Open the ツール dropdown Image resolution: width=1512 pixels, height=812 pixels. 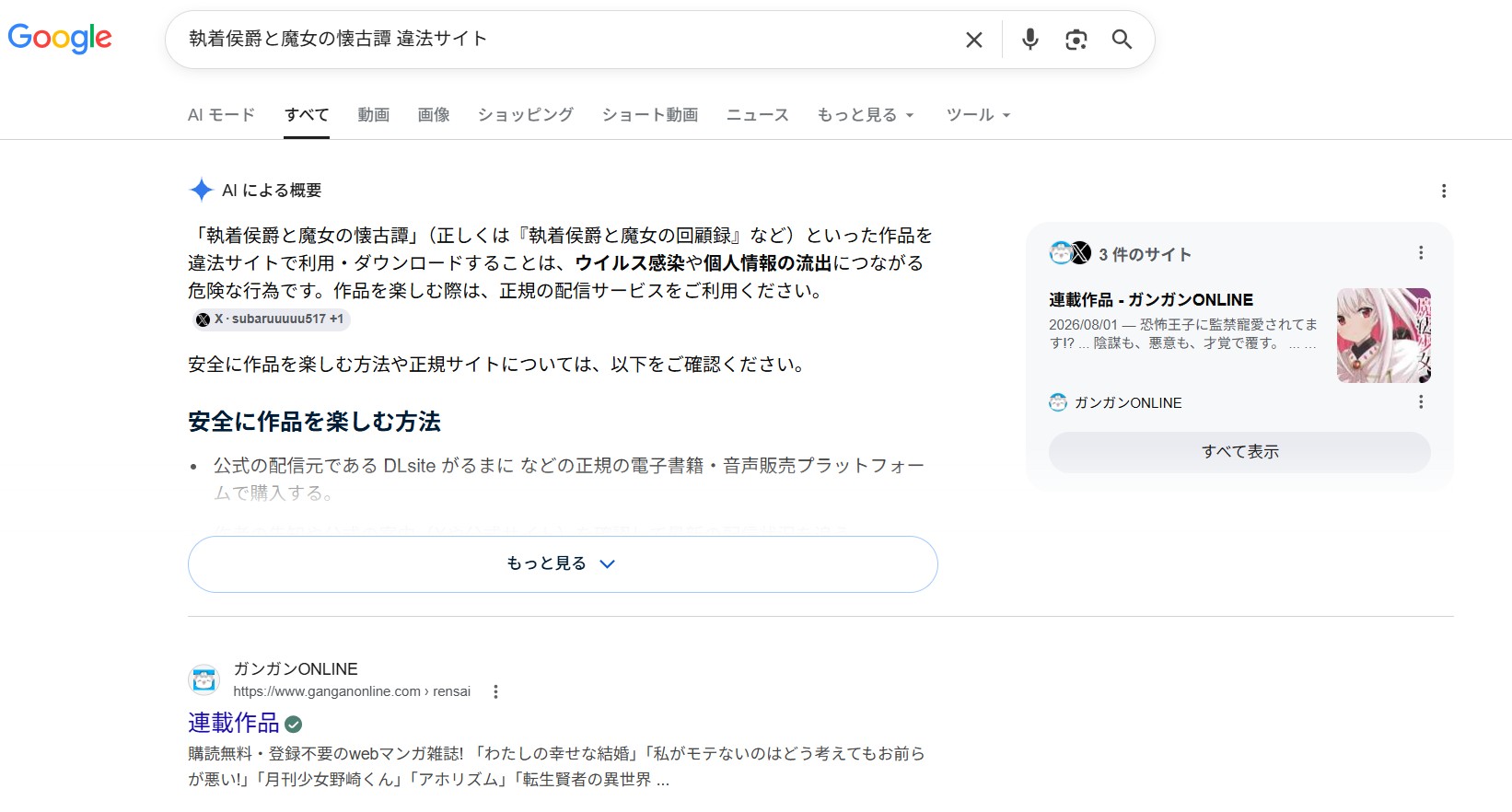[x=979, y=115]
